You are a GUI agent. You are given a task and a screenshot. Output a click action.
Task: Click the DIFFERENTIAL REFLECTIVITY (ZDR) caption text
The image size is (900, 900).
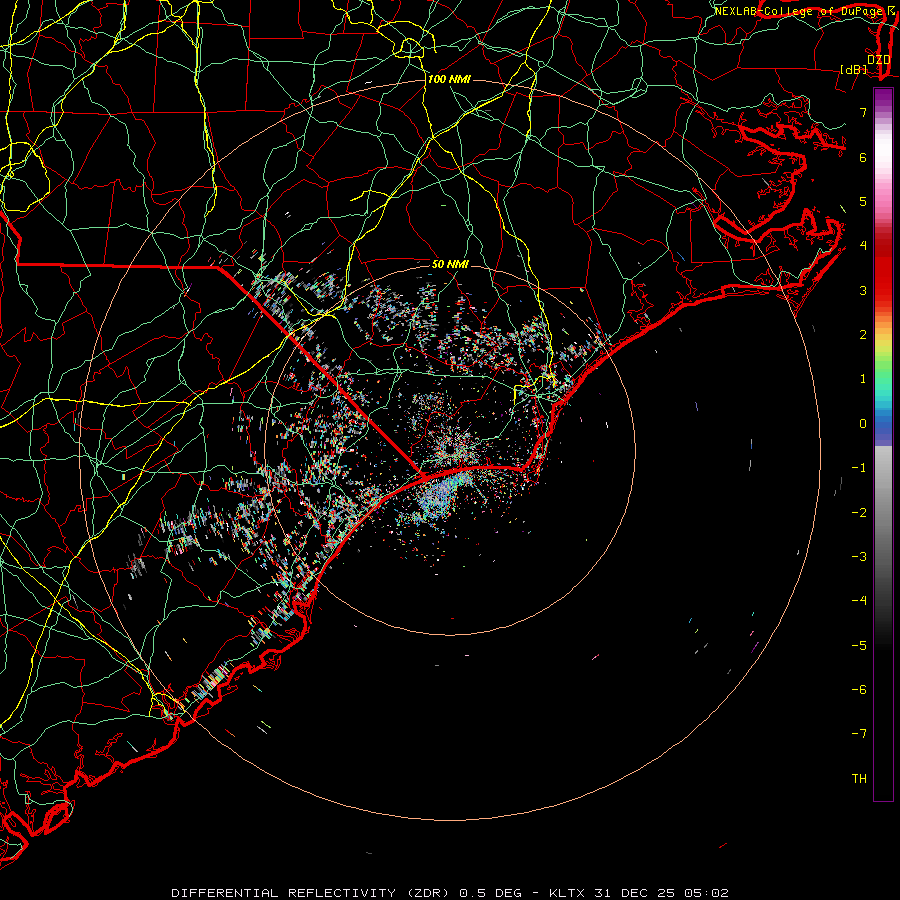click(x=312, y=893)
